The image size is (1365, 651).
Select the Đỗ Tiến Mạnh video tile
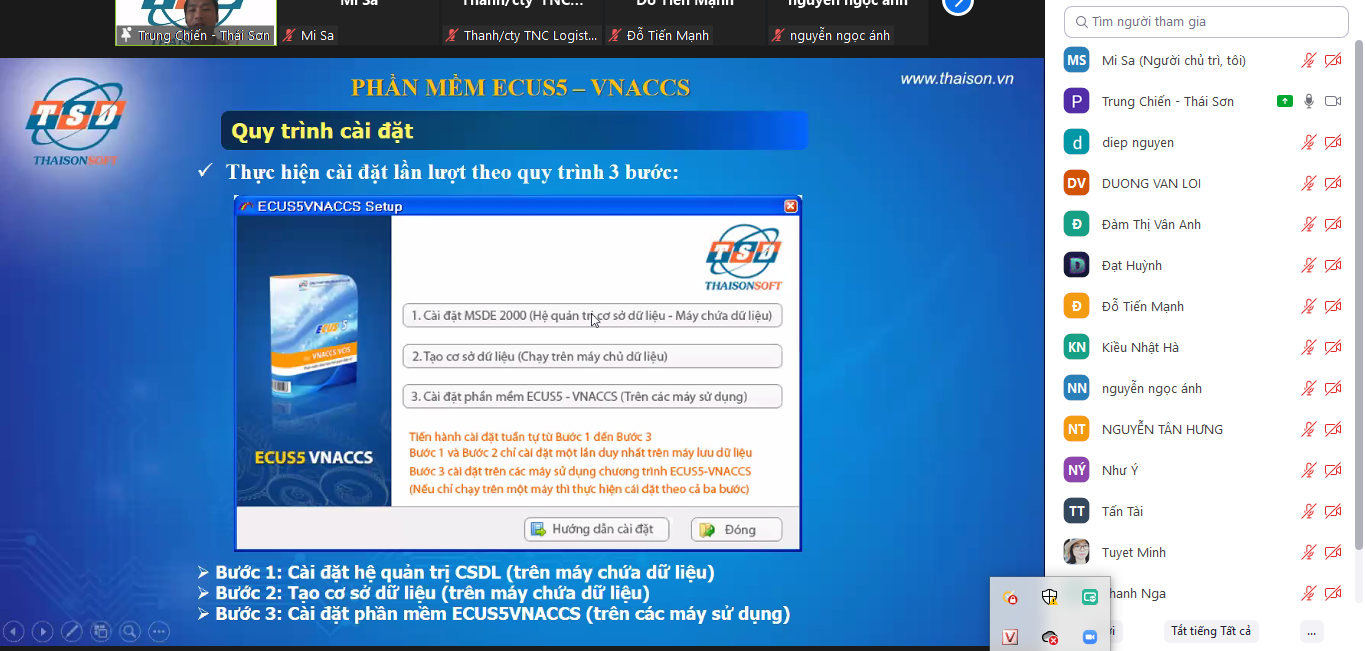685,22
